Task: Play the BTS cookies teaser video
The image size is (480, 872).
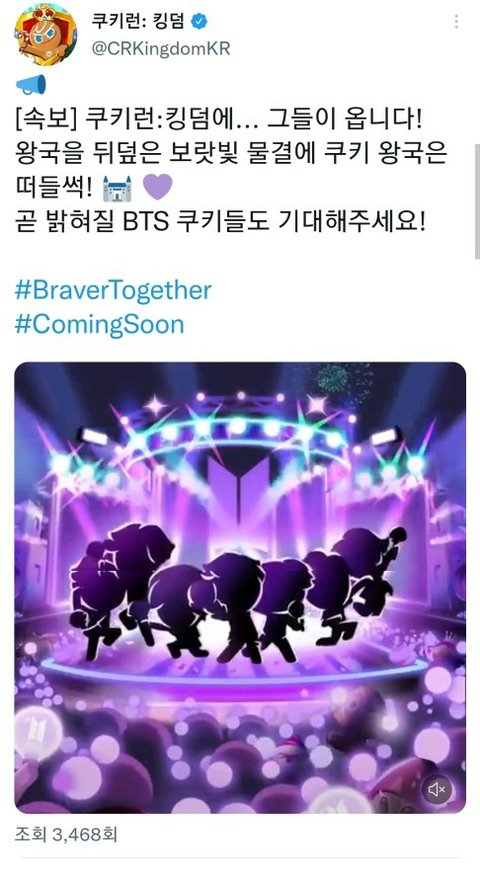Action: pos(240,587)
